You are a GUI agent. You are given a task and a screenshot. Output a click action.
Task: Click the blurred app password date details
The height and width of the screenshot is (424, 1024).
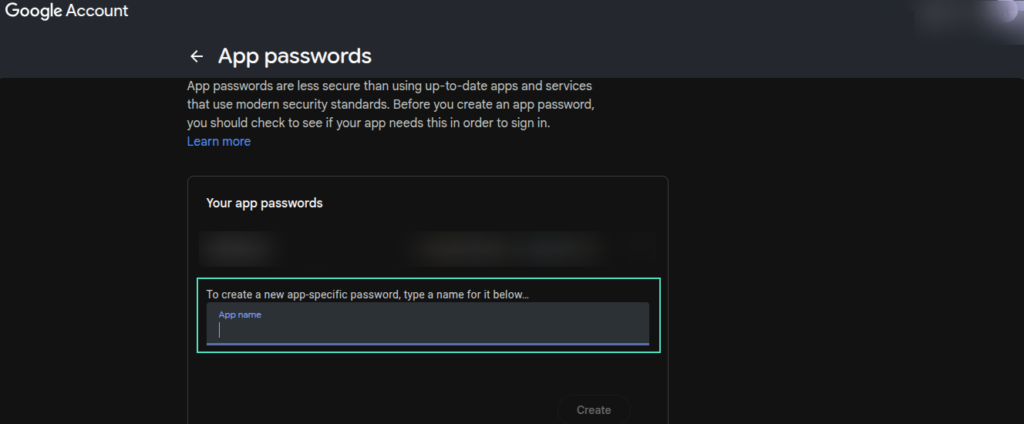point(505,246)
